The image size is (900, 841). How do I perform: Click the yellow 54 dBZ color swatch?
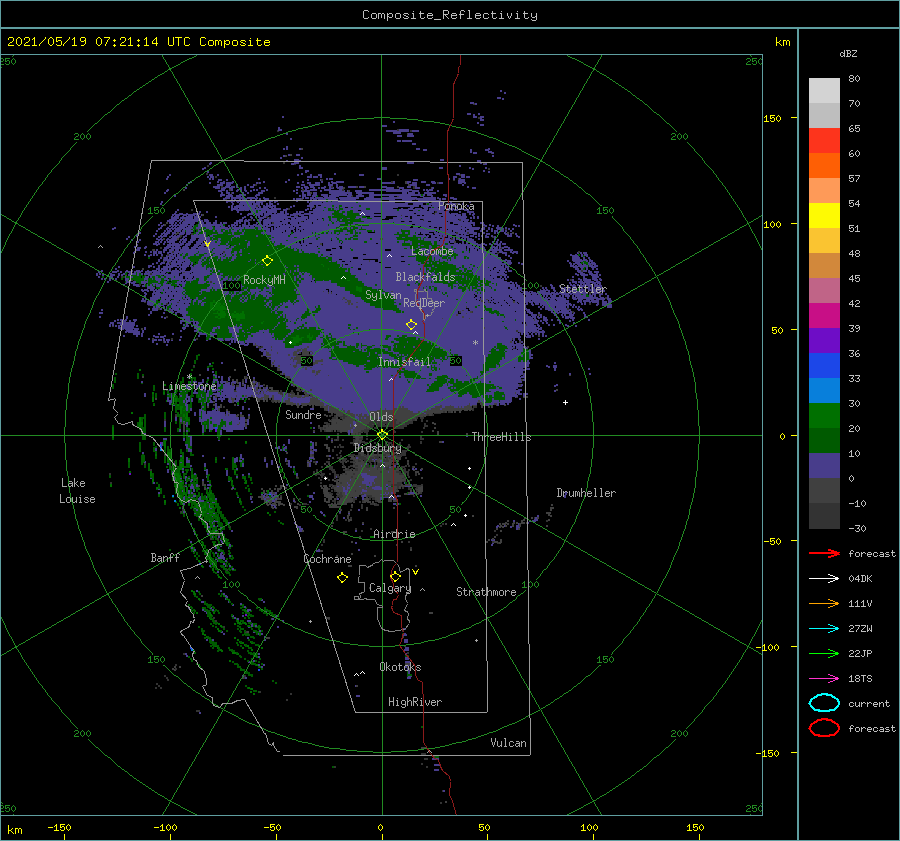click(x=824, y=215)
